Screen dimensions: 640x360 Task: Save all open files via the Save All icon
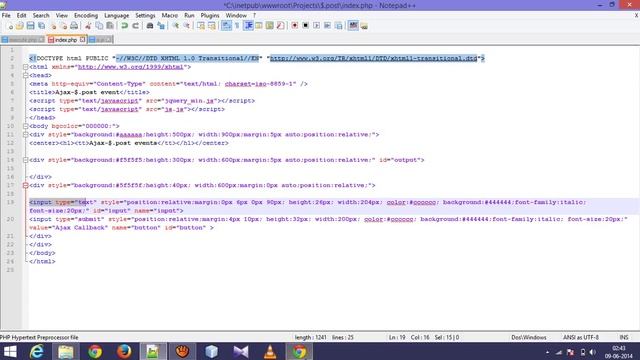click(42, 26)
